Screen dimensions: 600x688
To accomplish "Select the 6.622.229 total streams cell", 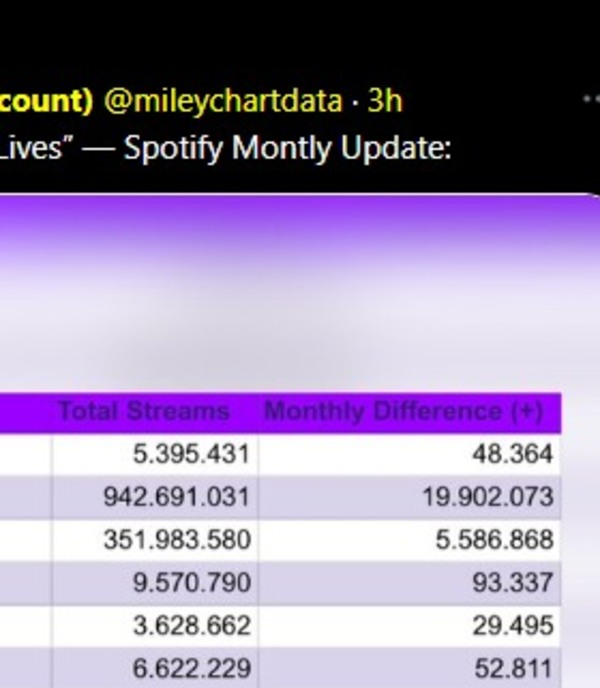I will point(190,667).
